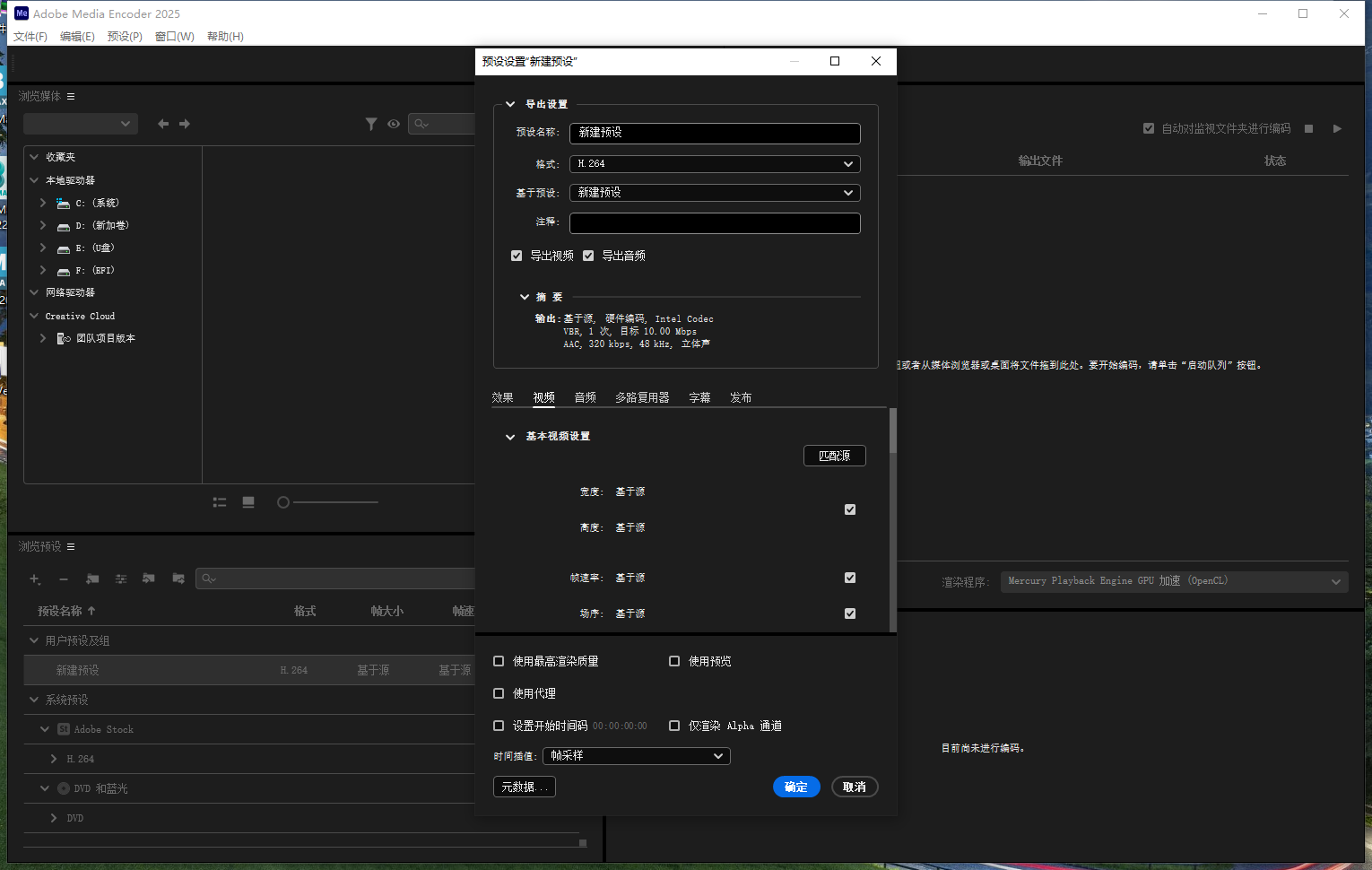The width and height of the screenshot is (1372, 870).
Task: Click the plus icon to create new preset
Action: pos(35,579)
